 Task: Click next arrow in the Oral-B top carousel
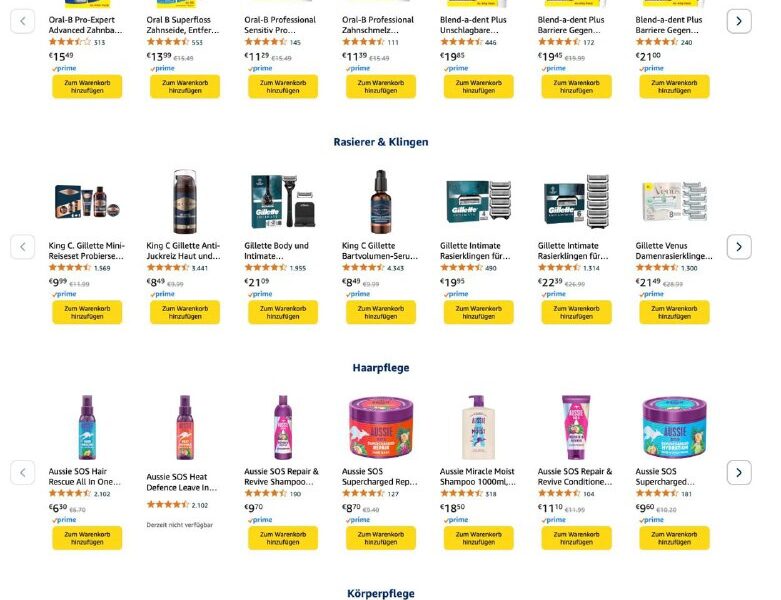click(739, 21)
